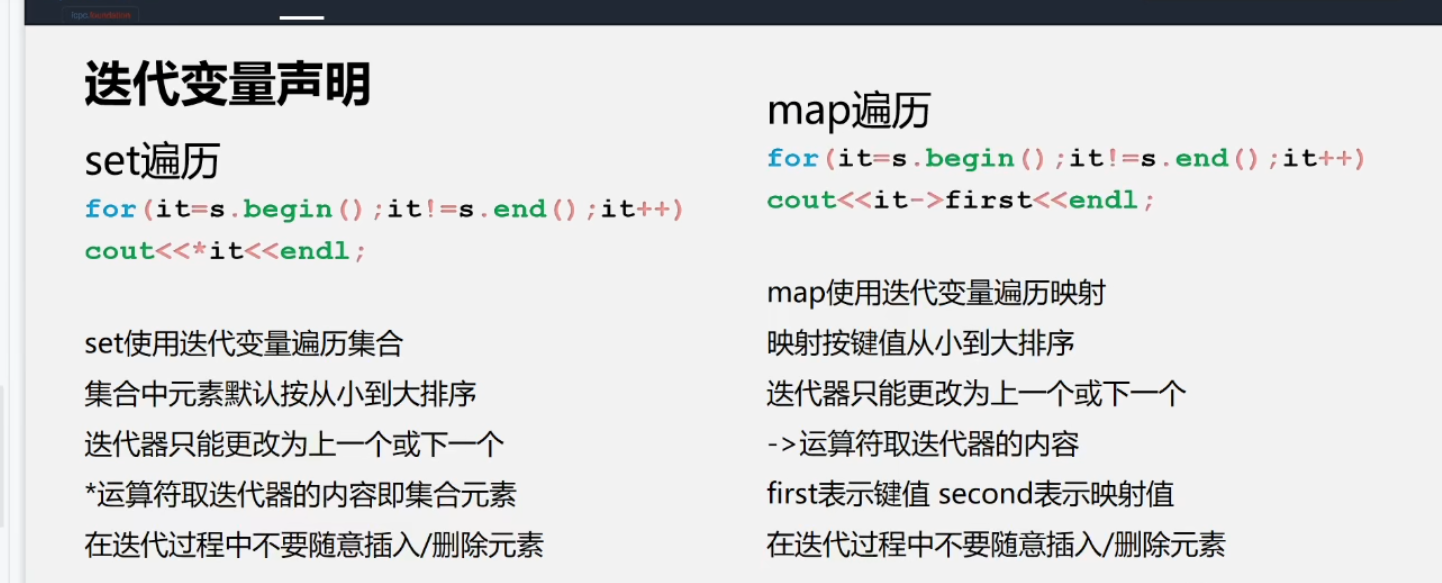Click the right column's 不要随意插入/删除元素 line

tap(995, 544)
